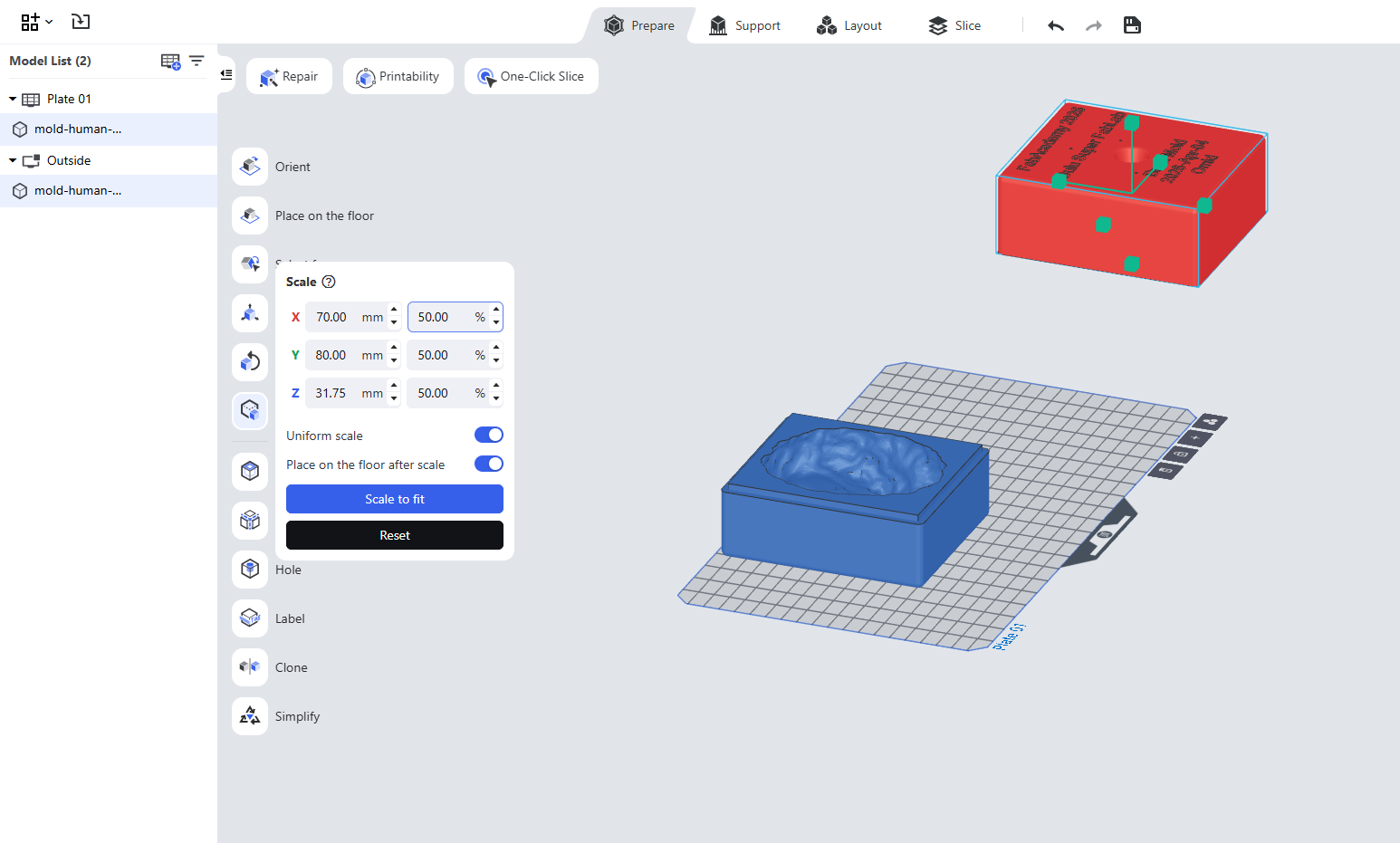Select the Scale tool icon

250,411
